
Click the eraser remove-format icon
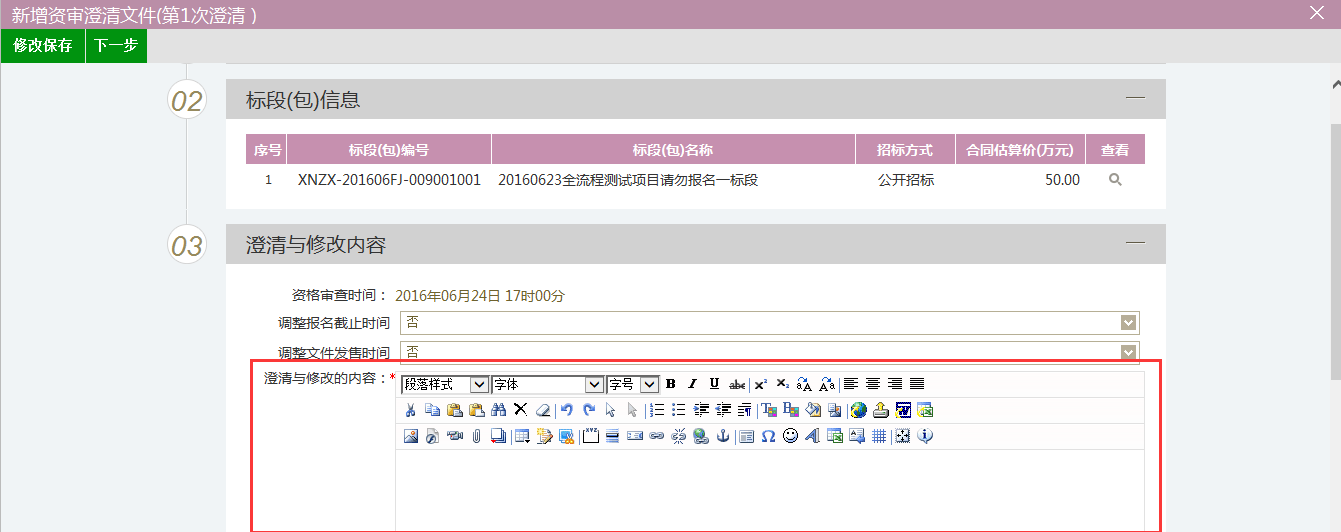(542, 410)
